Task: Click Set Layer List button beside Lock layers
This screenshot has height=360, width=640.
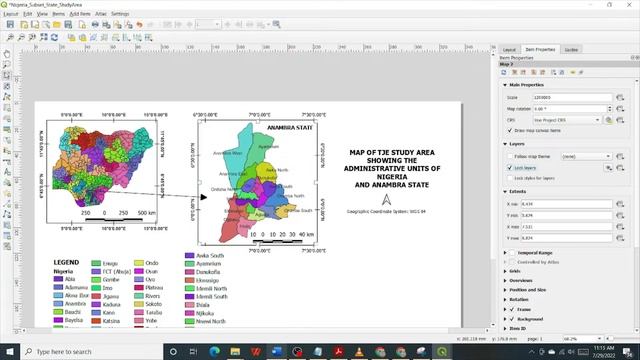Action: [609, 168]
